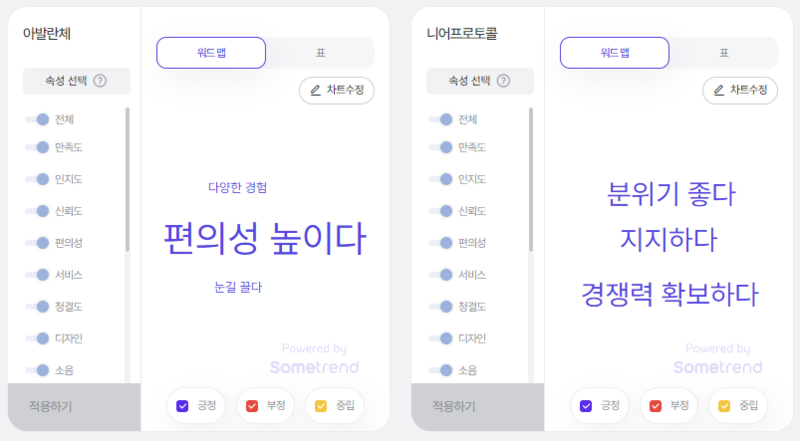
Task: Uncheck the red 부정 checkbox in right chart
Action: point(655,406)
